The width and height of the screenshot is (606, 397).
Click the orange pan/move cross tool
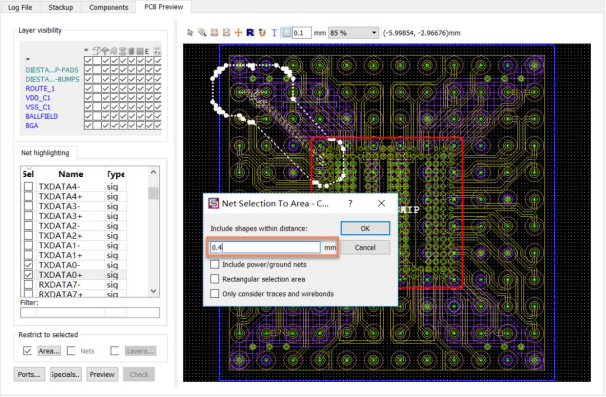pyautogui.click(x=238, y=33)
